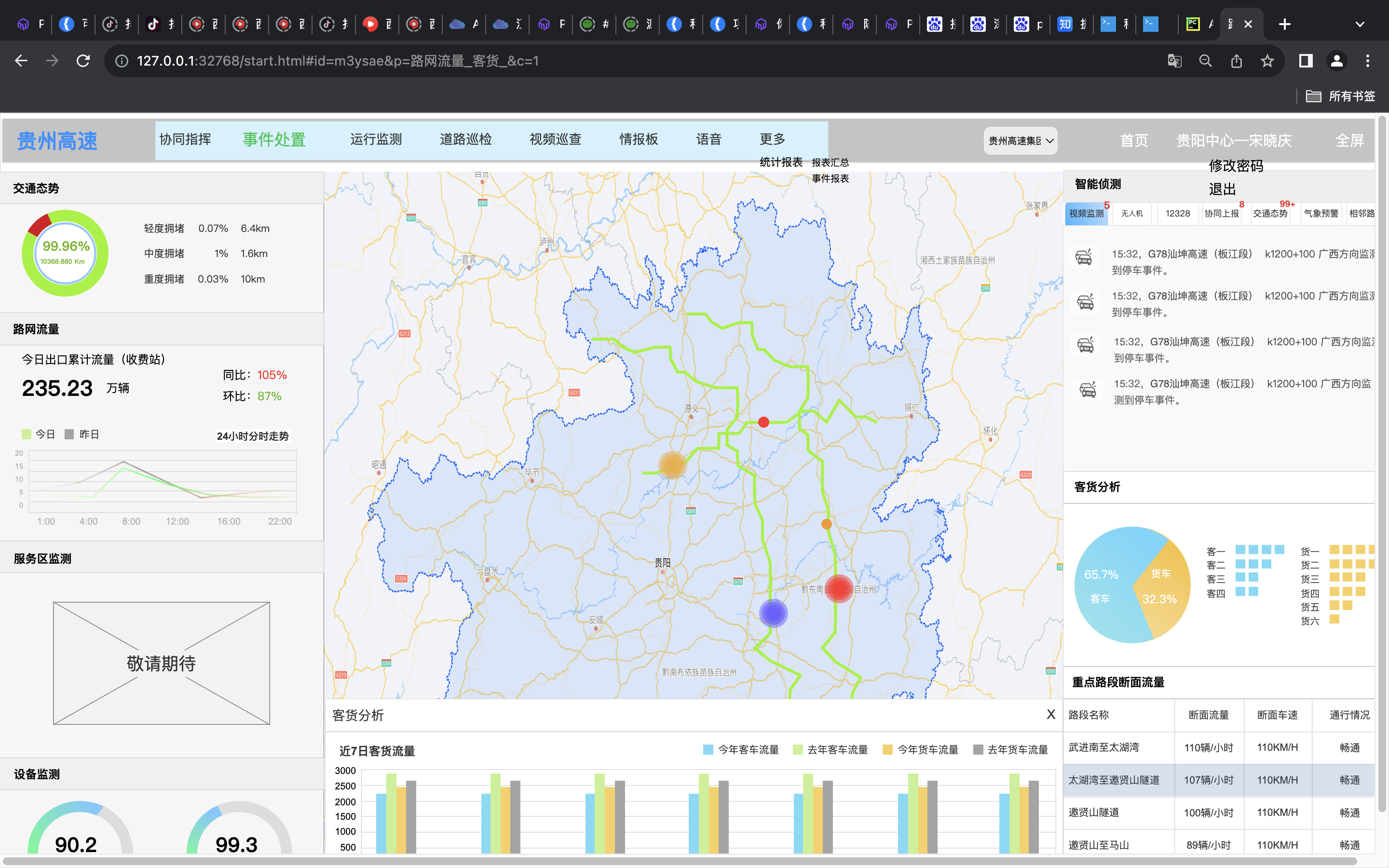Viewport: 1389px width, 868px height.
Task: Switch to 交通态势 tab
Action: point(1269,214)
